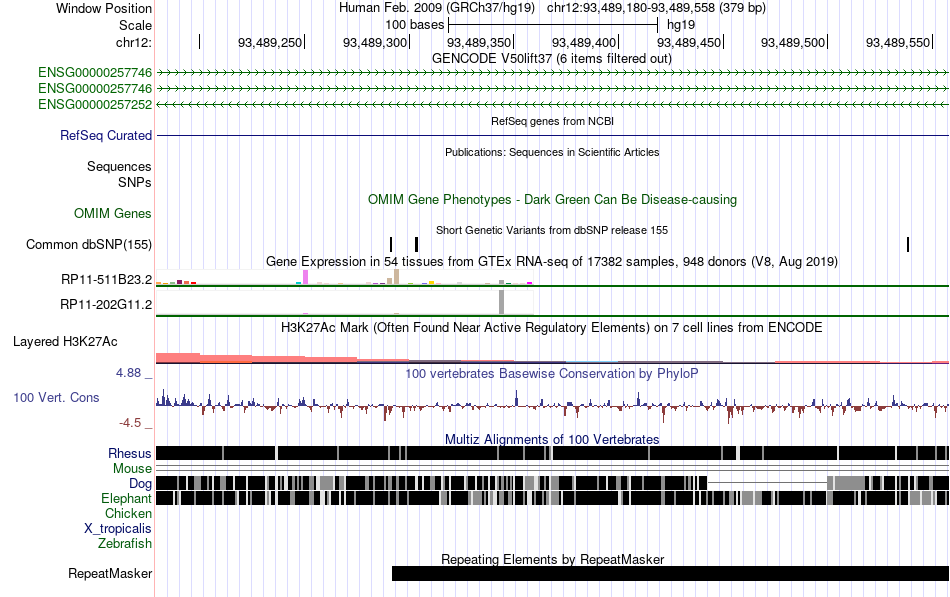Click the RepeatMasker track label

[x=110, y=573]
